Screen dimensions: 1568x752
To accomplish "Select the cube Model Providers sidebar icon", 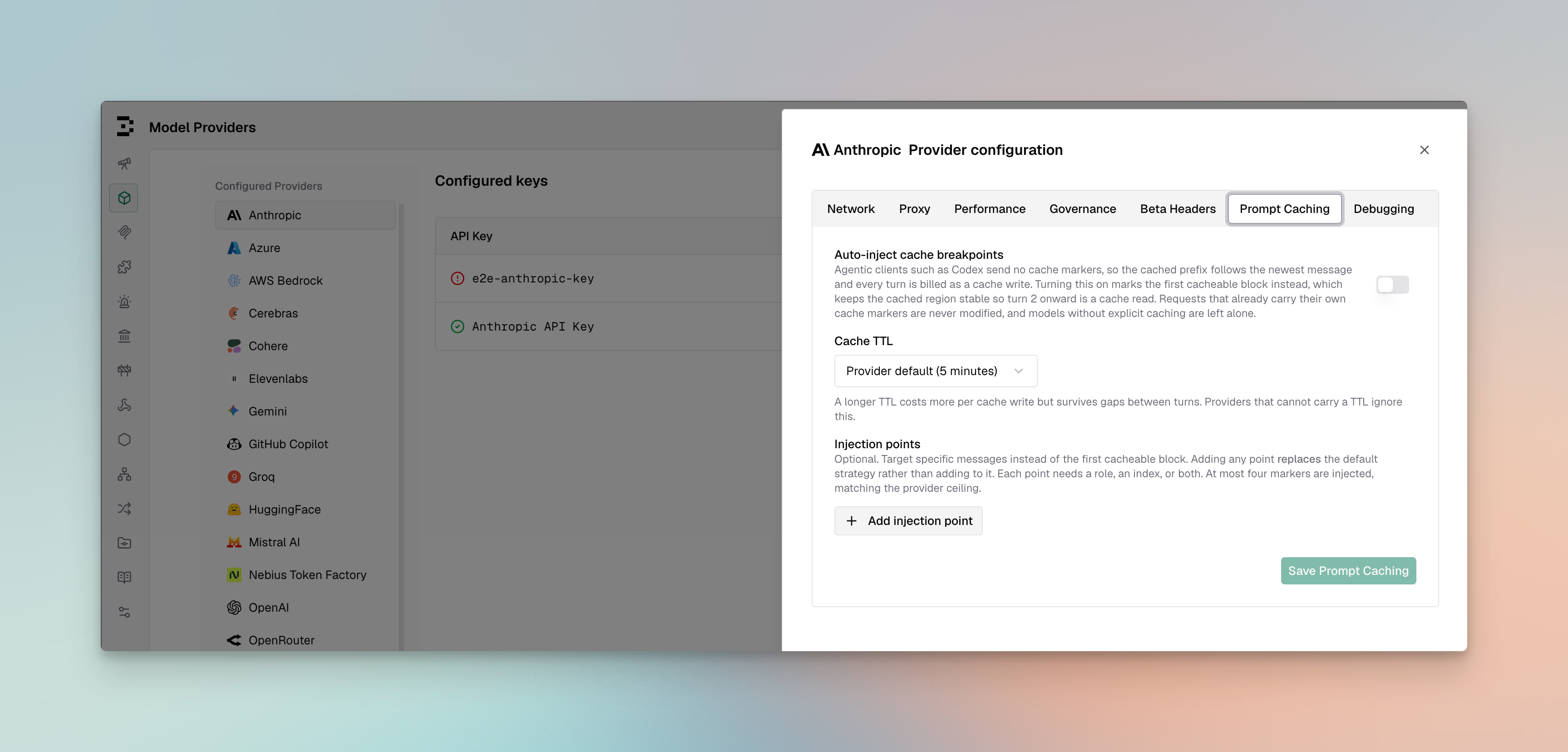I will click(124, 198).
